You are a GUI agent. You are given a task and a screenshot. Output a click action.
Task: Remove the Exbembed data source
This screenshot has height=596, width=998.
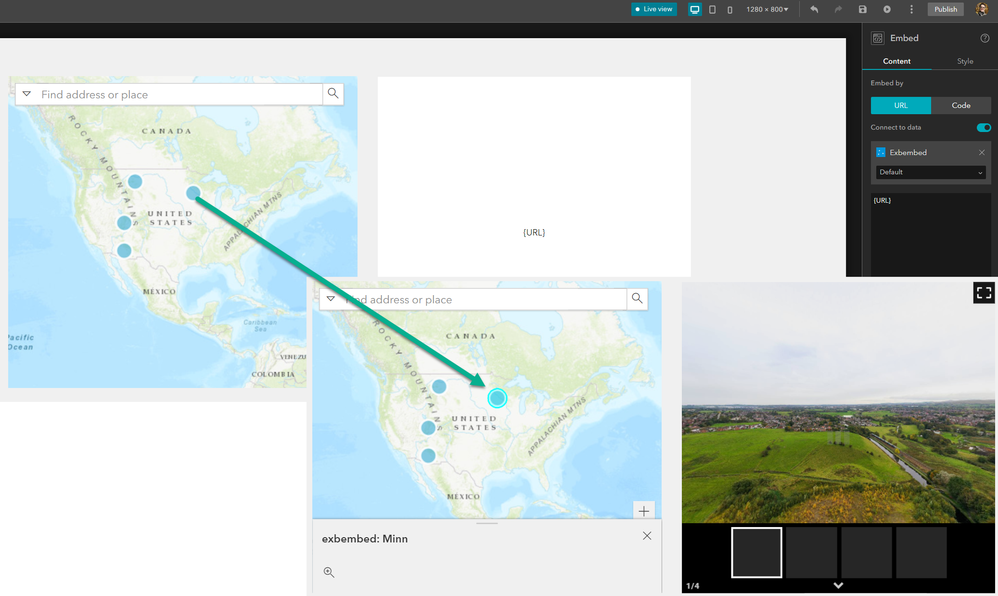(x=981, y=152)
